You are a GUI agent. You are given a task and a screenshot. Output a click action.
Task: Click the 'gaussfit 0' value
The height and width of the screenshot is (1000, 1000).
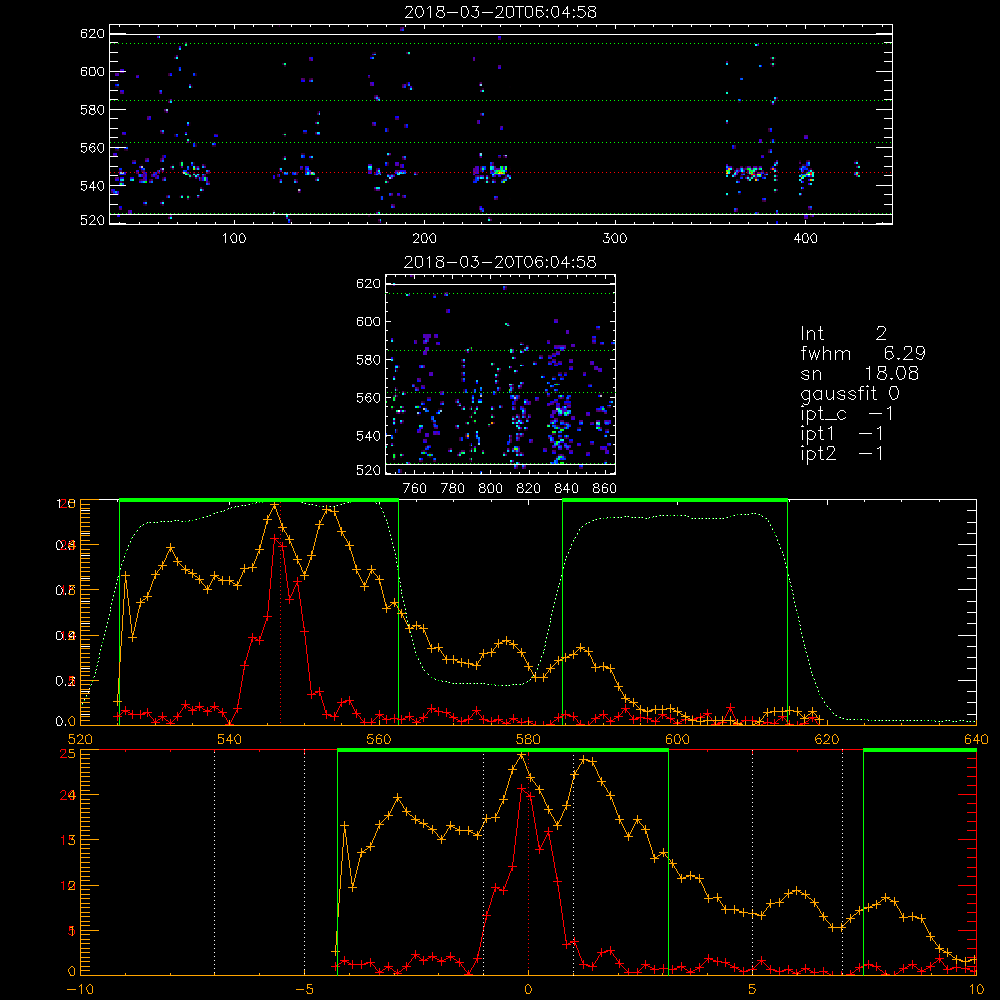tap(850, 393)
